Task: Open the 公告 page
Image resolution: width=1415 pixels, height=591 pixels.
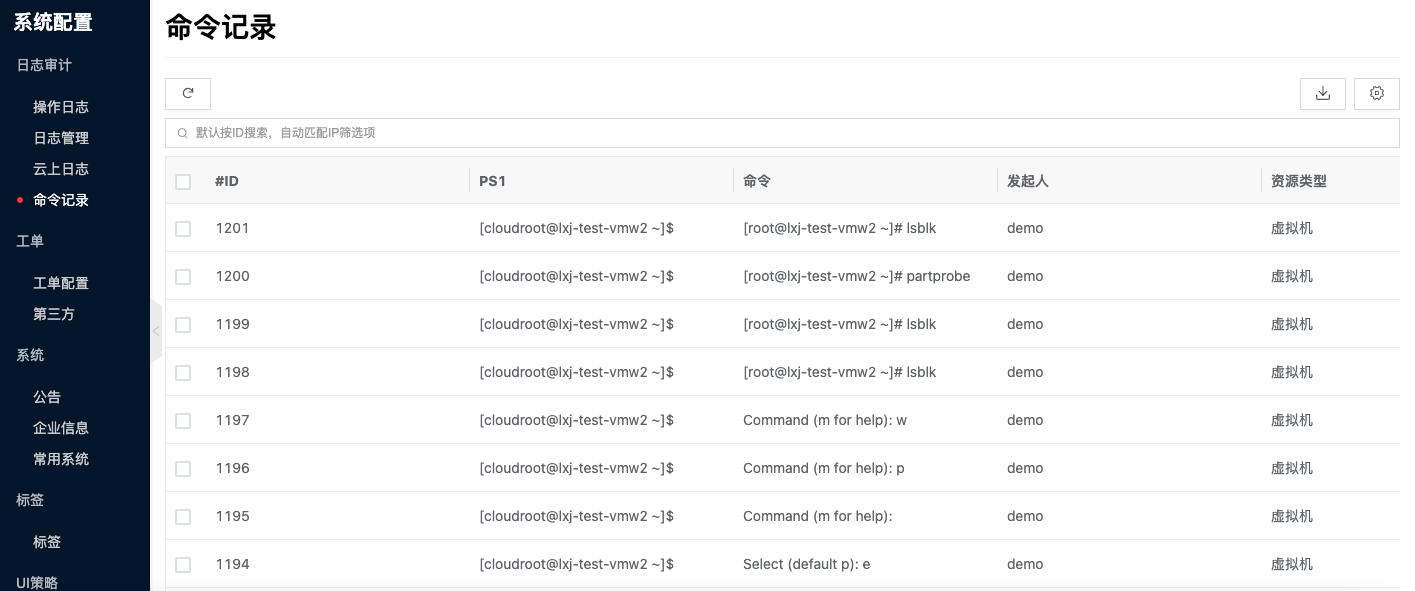Action: pos(47,397)
